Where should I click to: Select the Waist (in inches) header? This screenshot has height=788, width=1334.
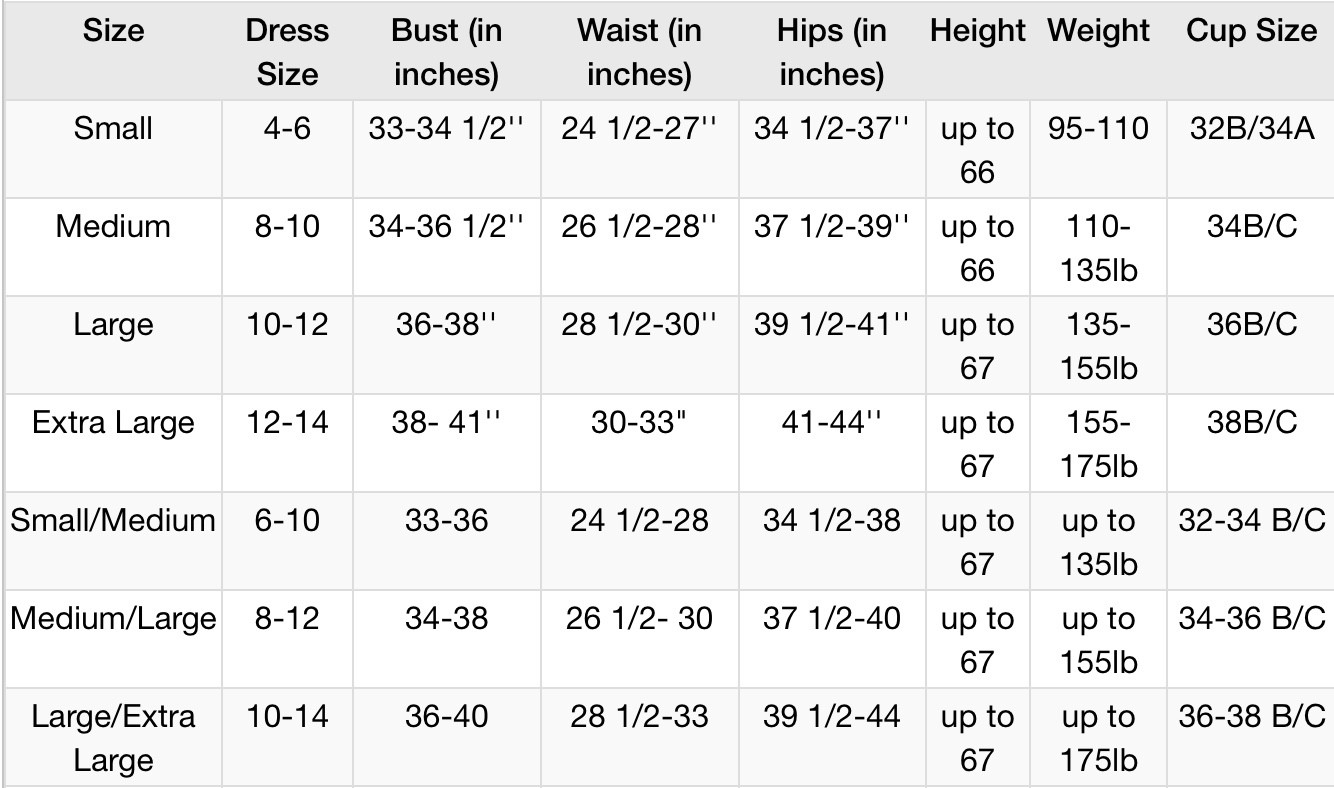[639, 52]
